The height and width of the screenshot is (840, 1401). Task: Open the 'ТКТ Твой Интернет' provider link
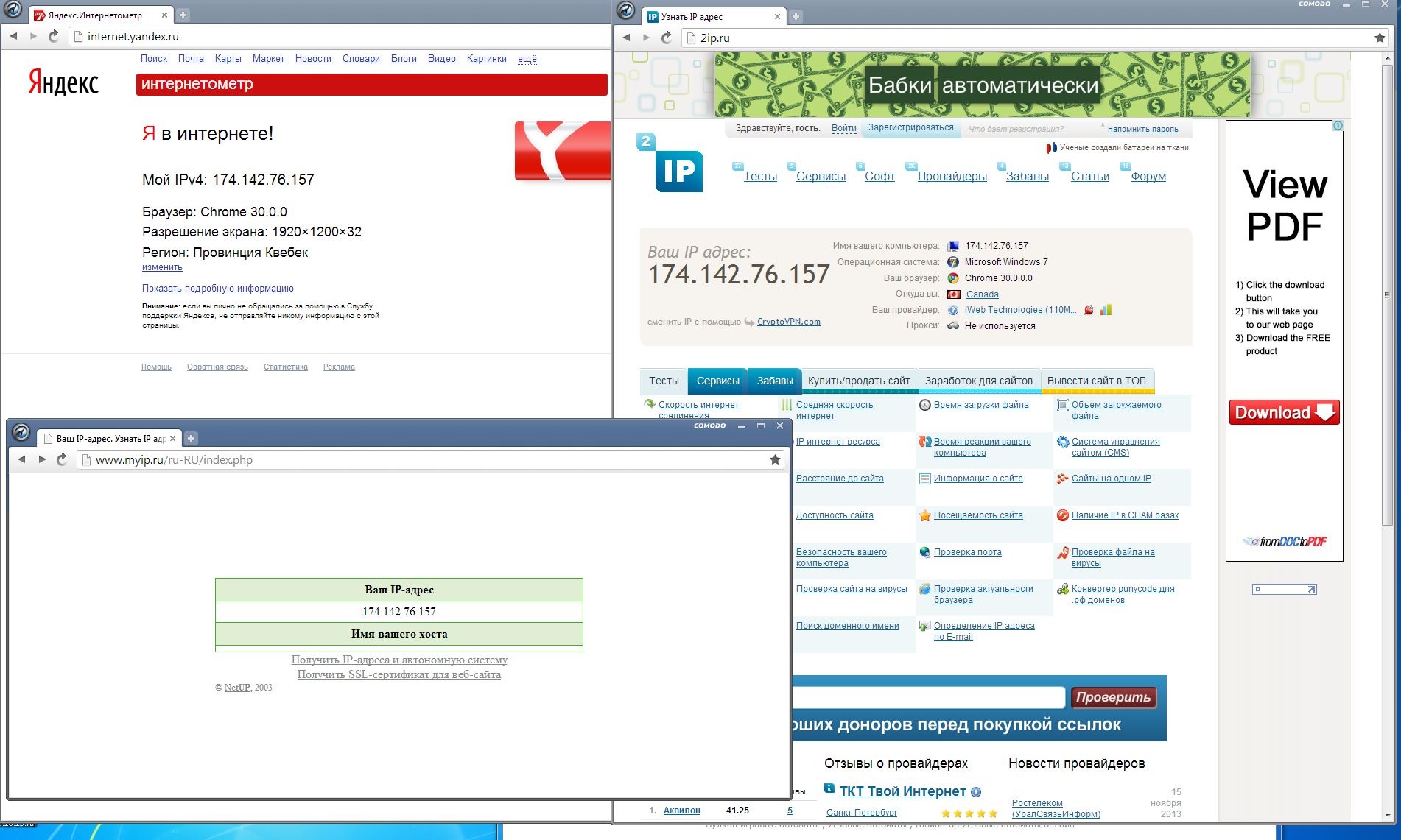pyautogui.click(x=903, y=791)
